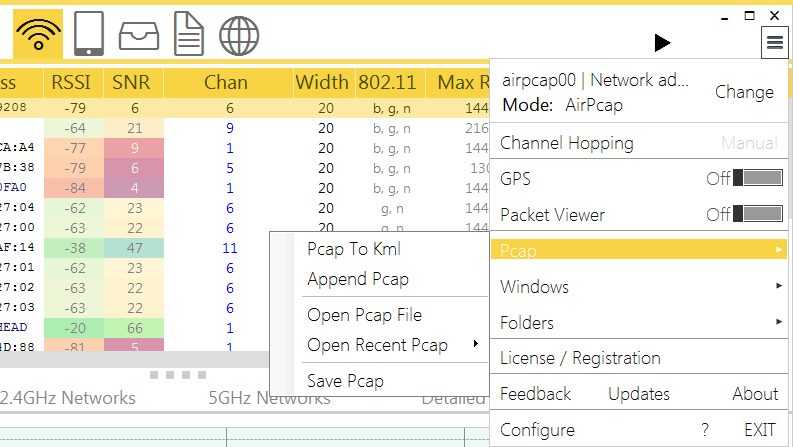Viewport: 793px width, 447px height.
Task: Open Configure settings
Action: [x=538, y=430]
